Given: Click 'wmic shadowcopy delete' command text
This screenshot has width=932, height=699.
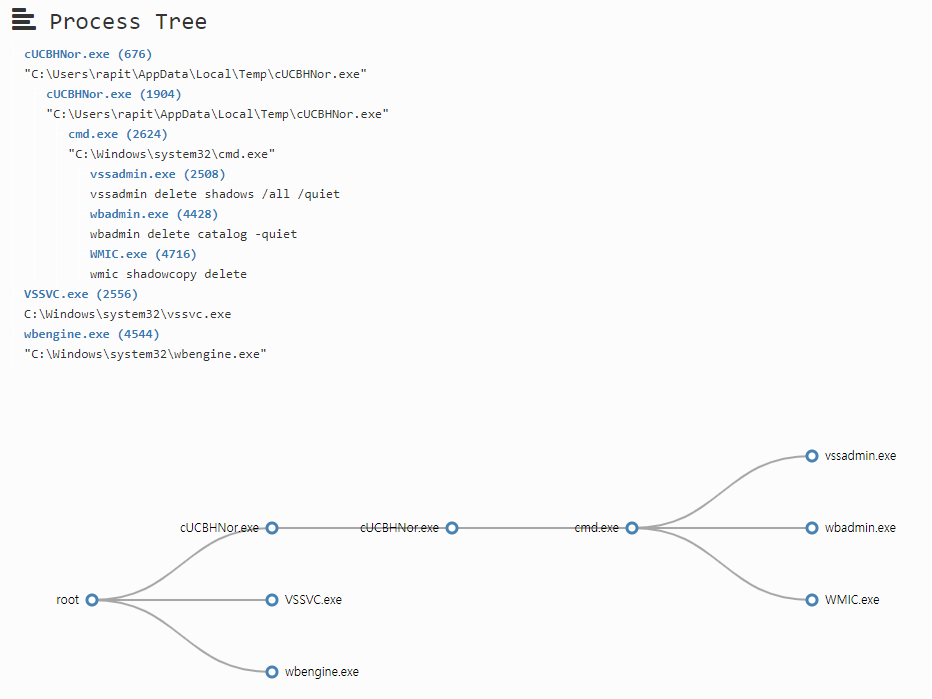Looking at the screenshot, I should (168, 274).
